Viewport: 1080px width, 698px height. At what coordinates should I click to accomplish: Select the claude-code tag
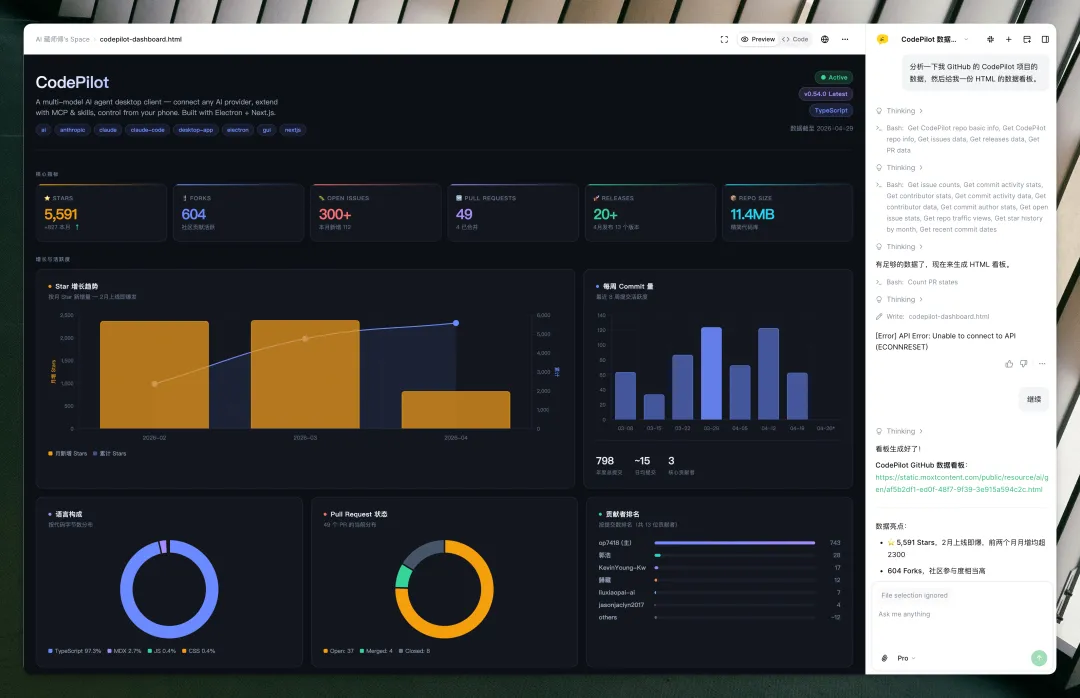point(147,130)
